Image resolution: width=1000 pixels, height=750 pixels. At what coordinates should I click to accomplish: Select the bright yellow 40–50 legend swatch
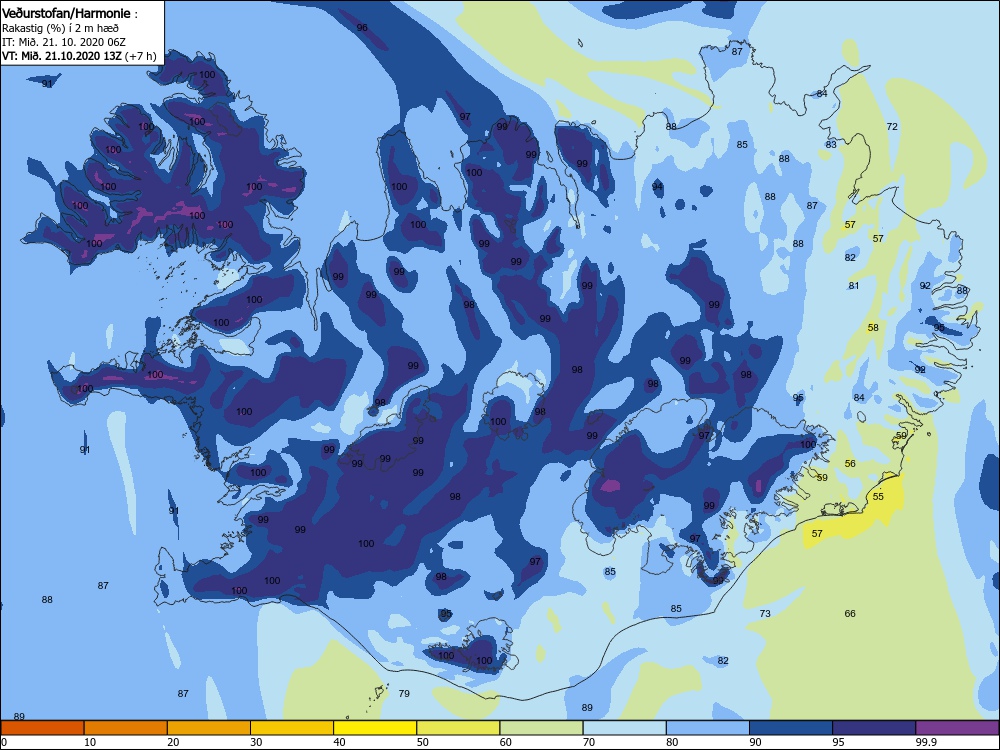pos(375,728)
